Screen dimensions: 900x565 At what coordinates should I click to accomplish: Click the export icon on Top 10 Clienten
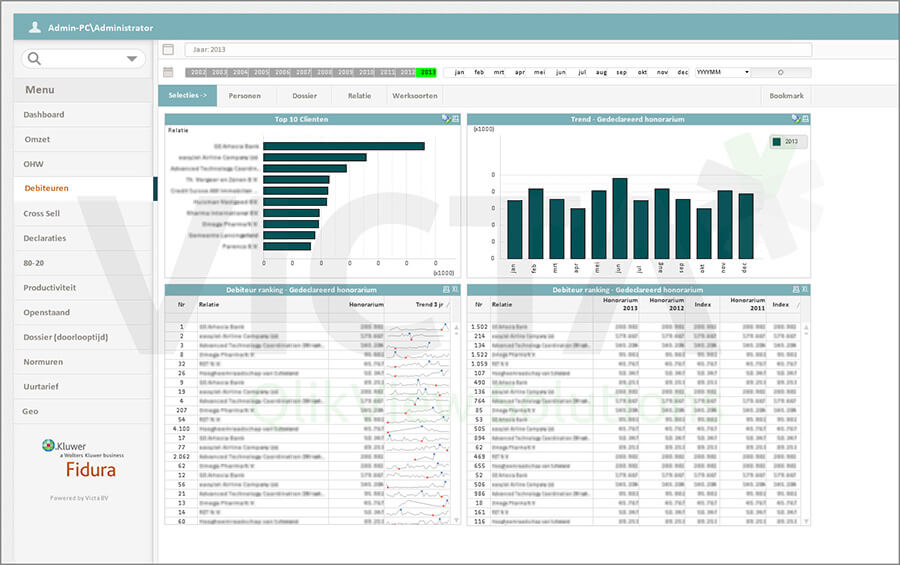click(455, 119)
